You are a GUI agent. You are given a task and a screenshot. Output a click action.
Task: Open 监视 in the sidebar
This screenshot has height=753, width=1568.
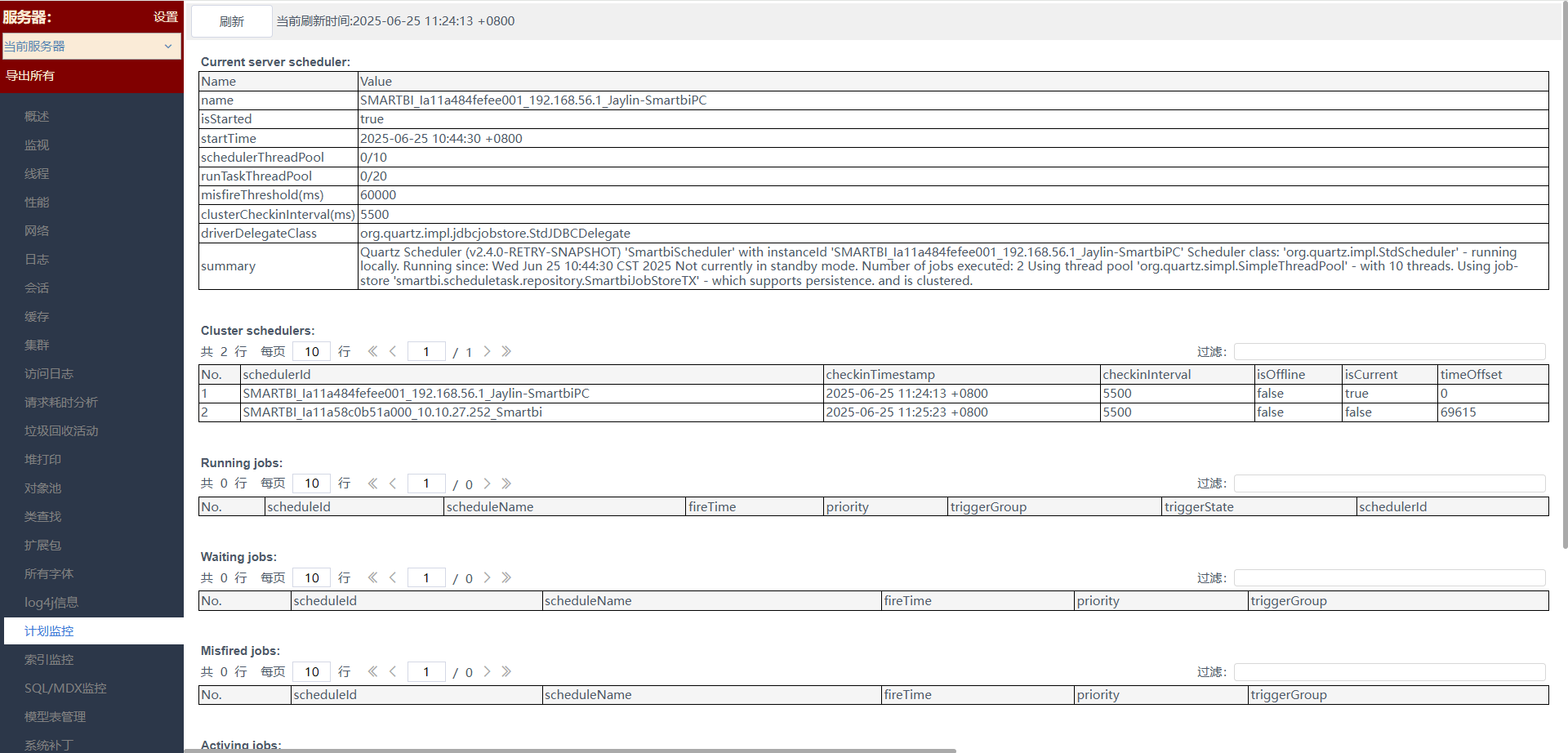point(37,145)
